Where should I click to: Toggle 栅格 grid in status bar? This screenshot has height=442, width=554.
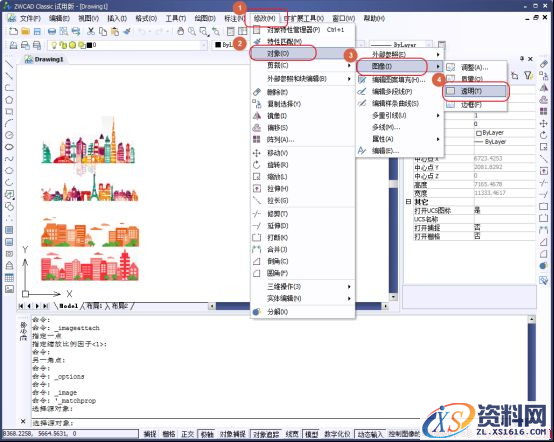tap(169, 434)
